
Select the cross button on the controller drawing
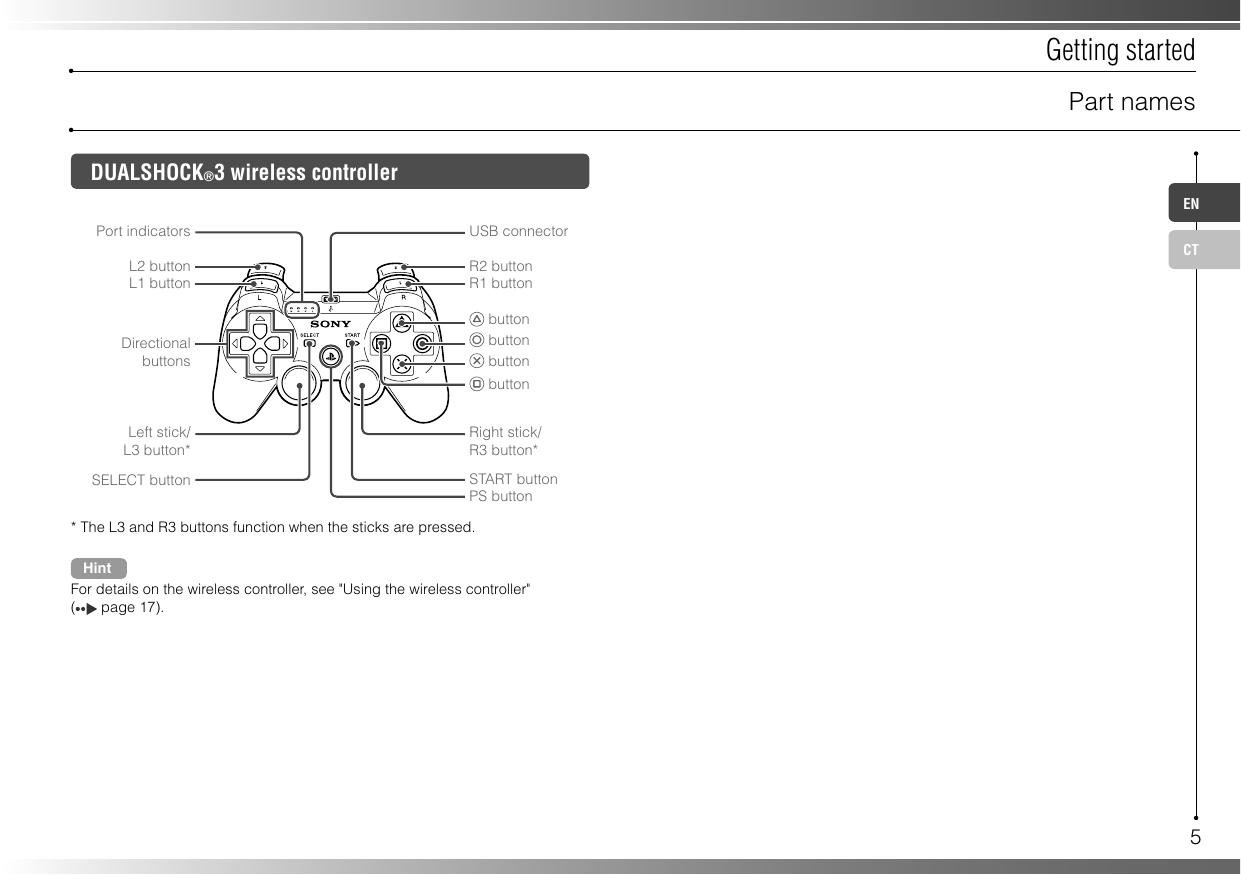coord(400,364)
